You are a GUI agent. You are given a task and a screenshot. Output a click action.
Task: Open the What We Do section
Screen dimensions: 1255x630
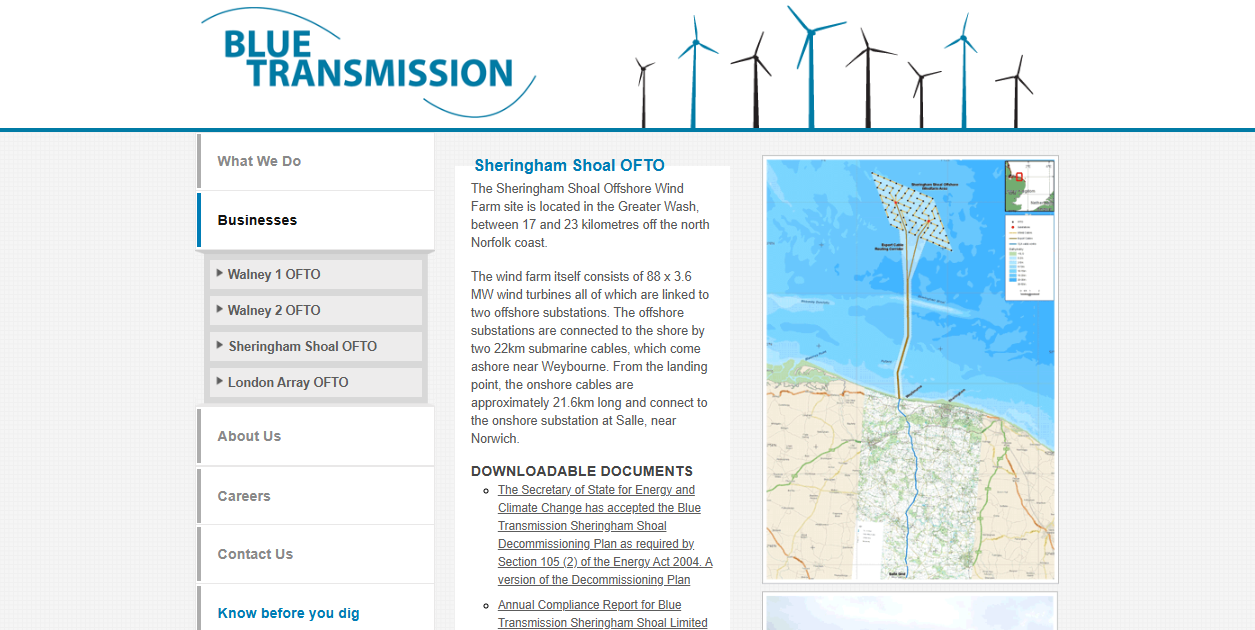pyautogui.click(x=259, y=160)
